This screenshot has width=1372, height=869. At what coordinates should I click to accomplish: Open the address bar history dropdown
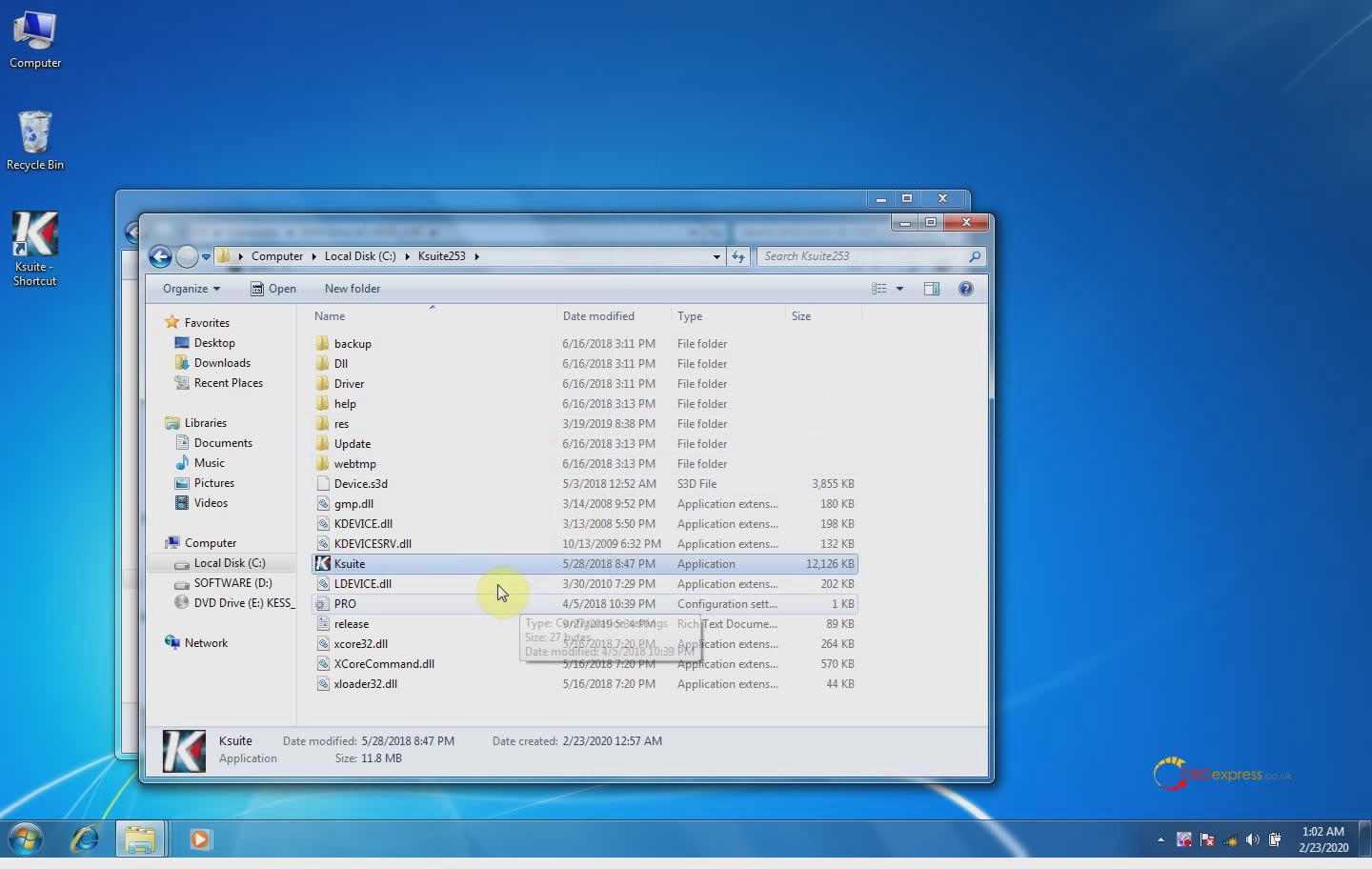click(716, 256)
